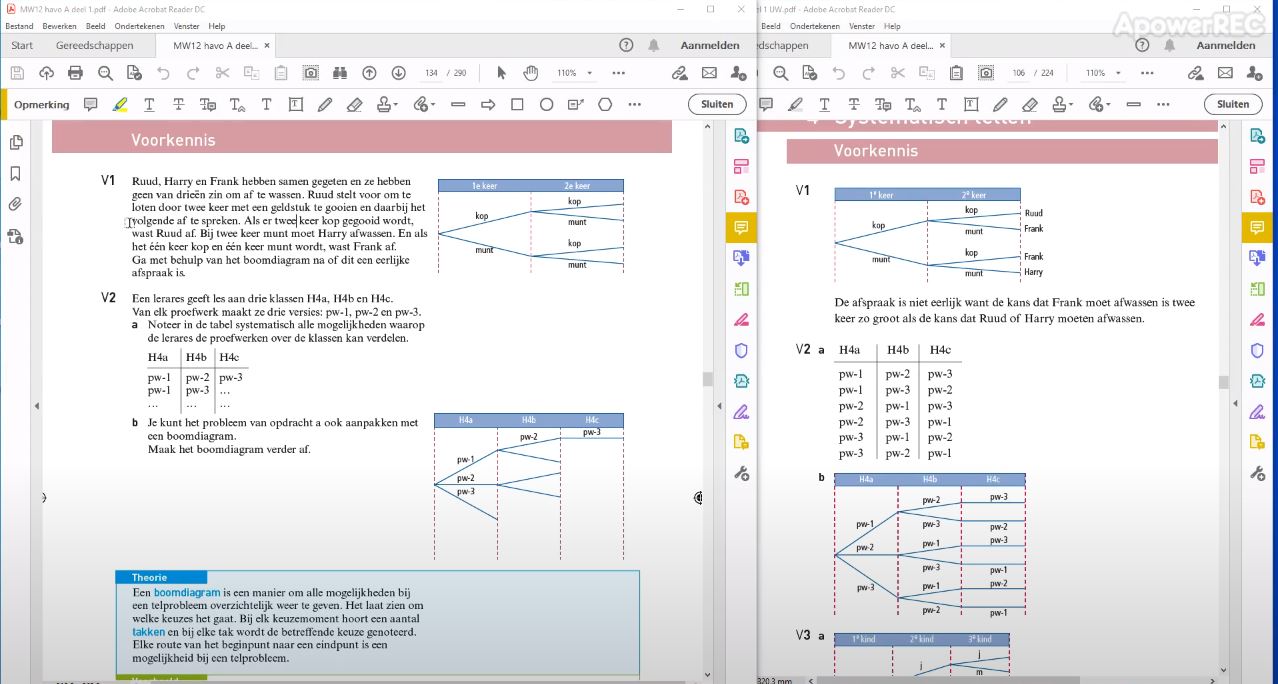Click the clipboard paste icon in UW.pdf window
This screenshot has width=1278, height=684.
pos(956,73)
